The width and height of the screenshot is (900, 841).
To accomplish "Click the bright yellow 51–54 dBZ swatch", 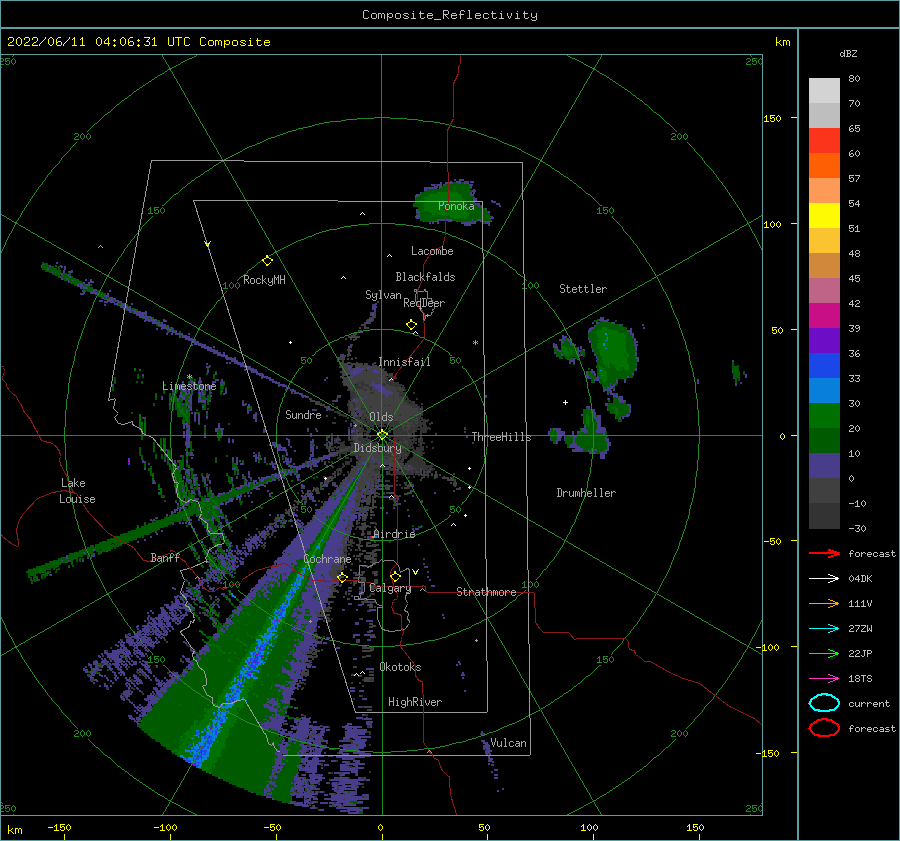I will point(824,216).
